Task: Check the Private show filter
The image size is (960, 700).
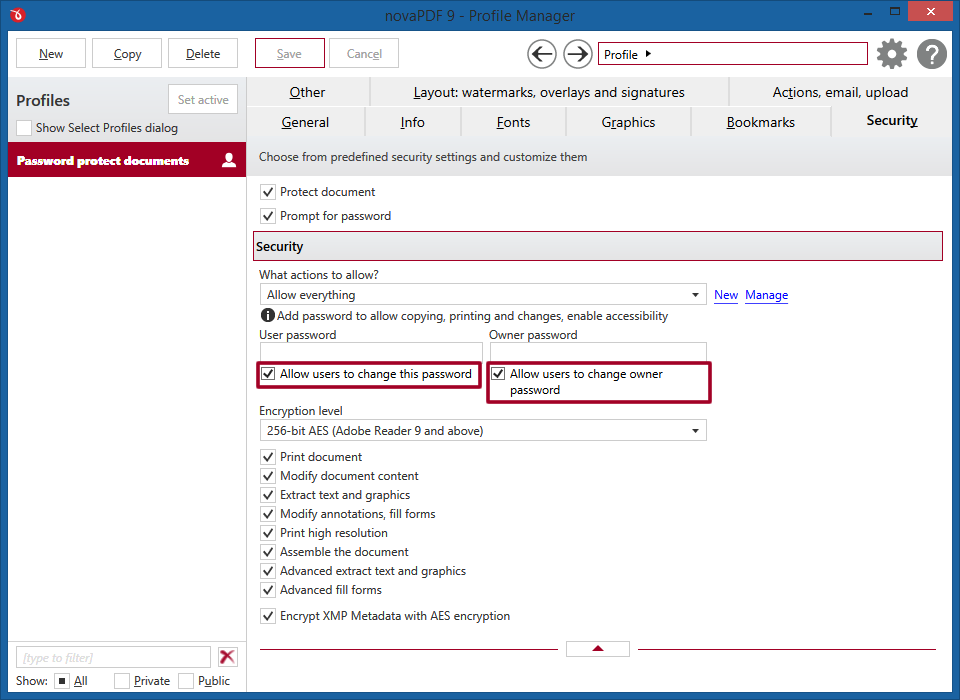Action: 122,681
